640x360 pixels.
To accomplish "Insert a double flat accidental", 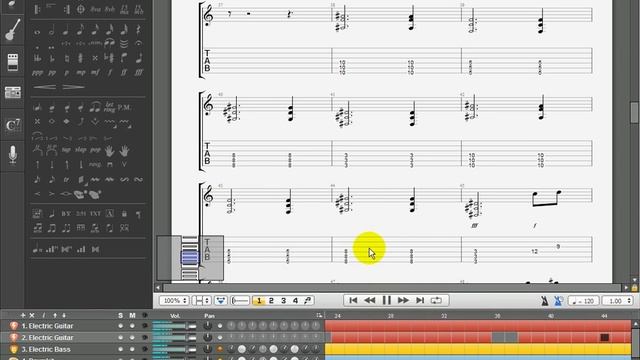I will coord(37,58).
